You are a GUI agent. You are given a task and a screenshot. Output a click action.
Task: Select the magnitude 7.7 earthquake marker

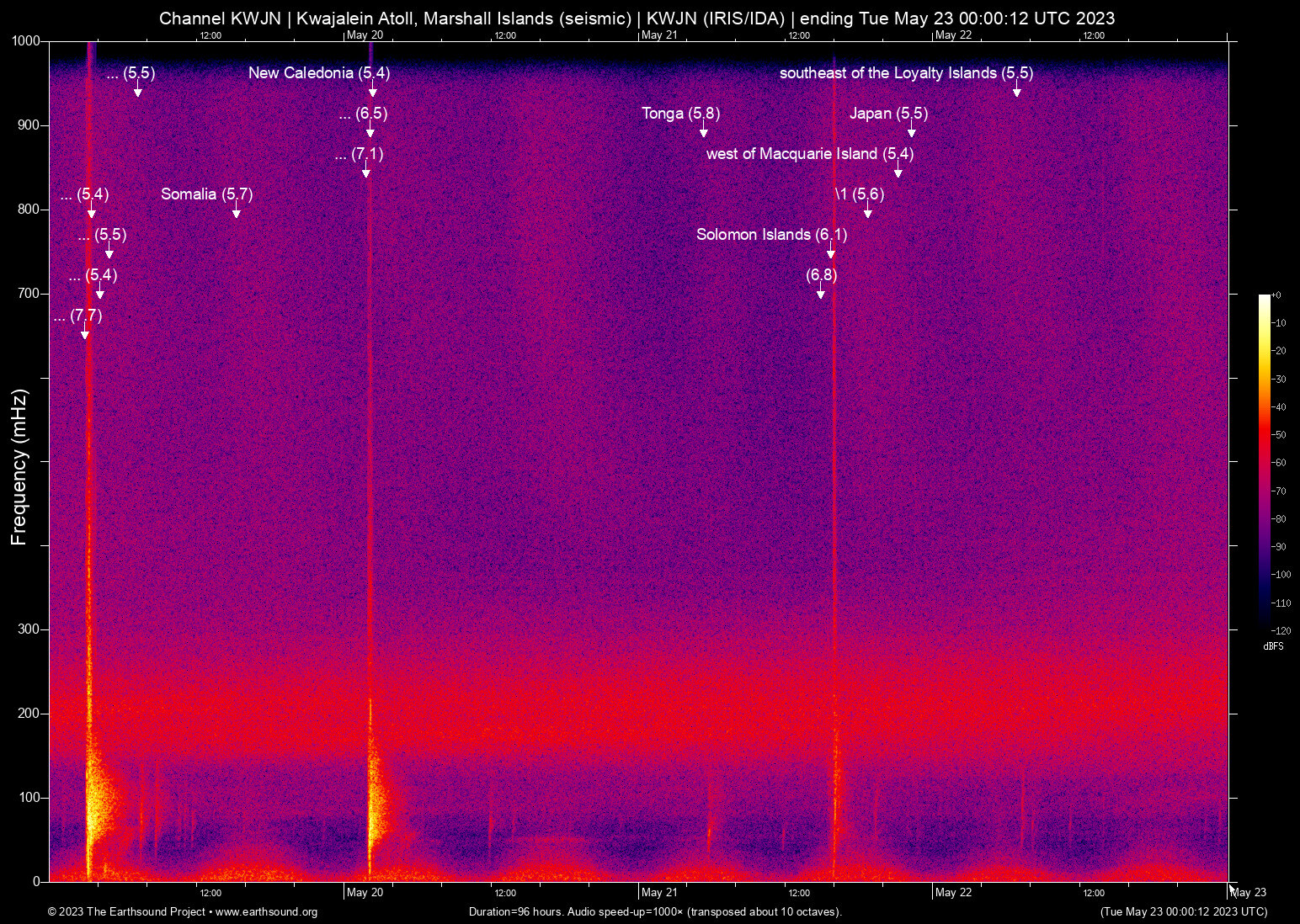pos(84,333)
